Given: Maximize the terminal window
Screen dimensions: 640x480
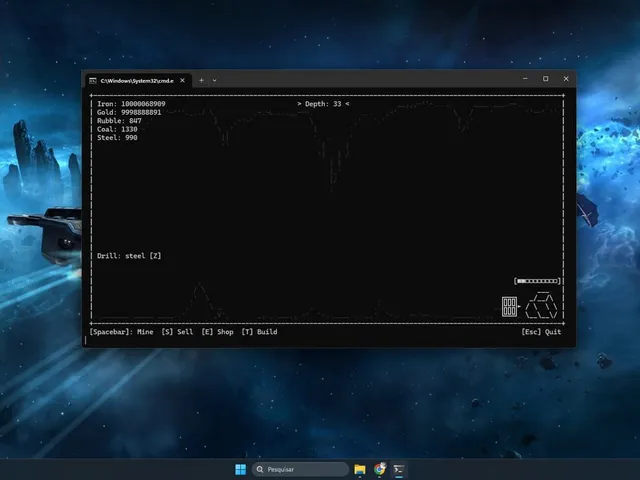Looking at the screenshot, I should pos(546,79).
